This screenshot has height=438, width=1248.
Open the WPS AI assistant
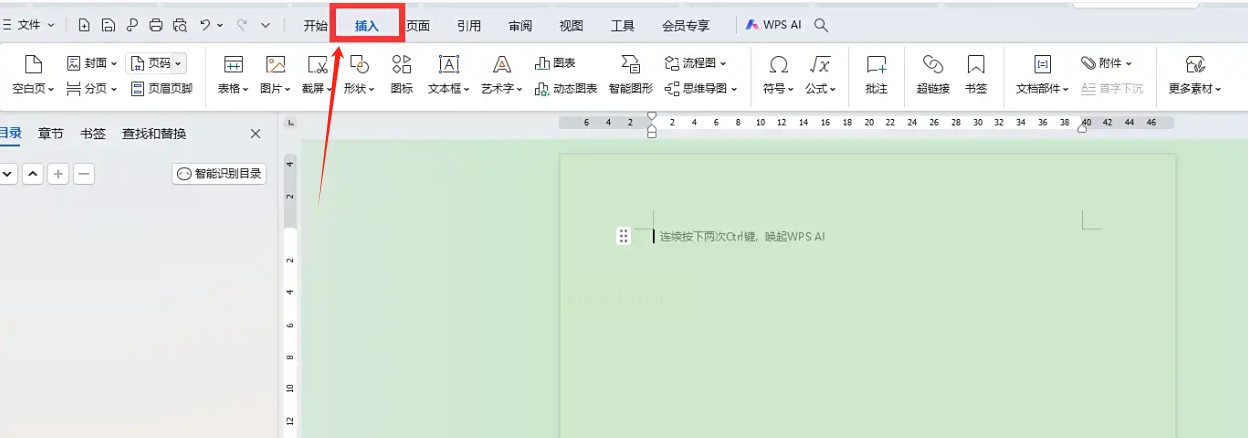coord(773,25)
